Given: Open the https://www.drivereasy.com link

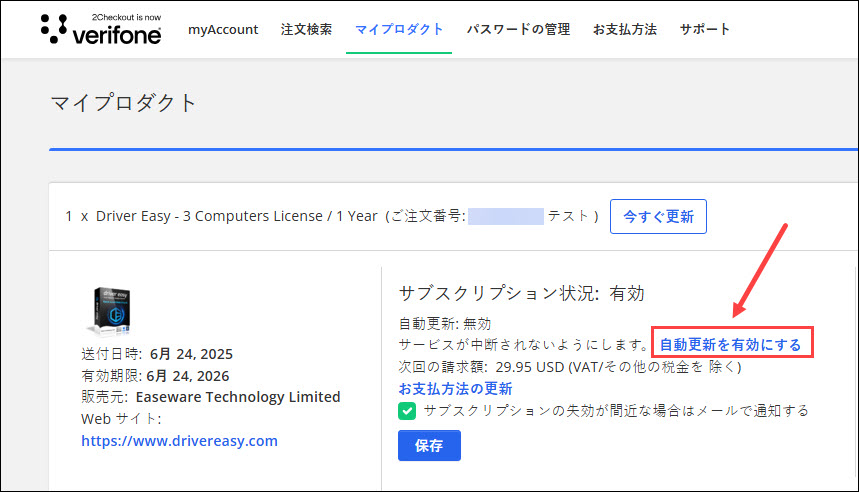Looking at the screenshot, I should pyautogui.click(x=179, y=440).
